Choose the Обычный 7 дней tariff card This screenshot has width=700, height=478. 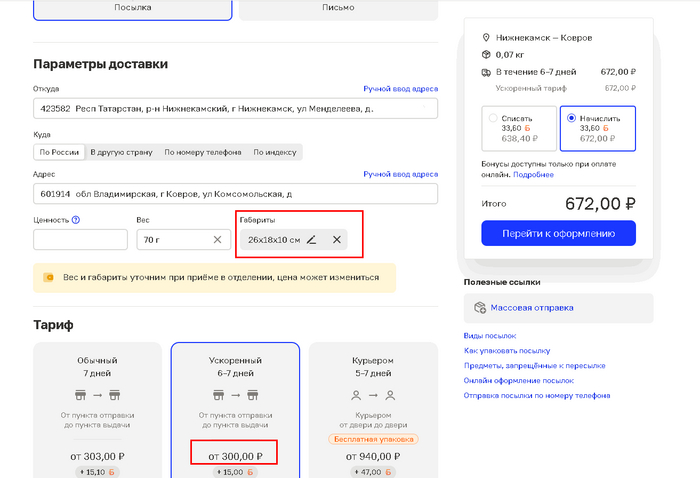[x=98, y=400]
